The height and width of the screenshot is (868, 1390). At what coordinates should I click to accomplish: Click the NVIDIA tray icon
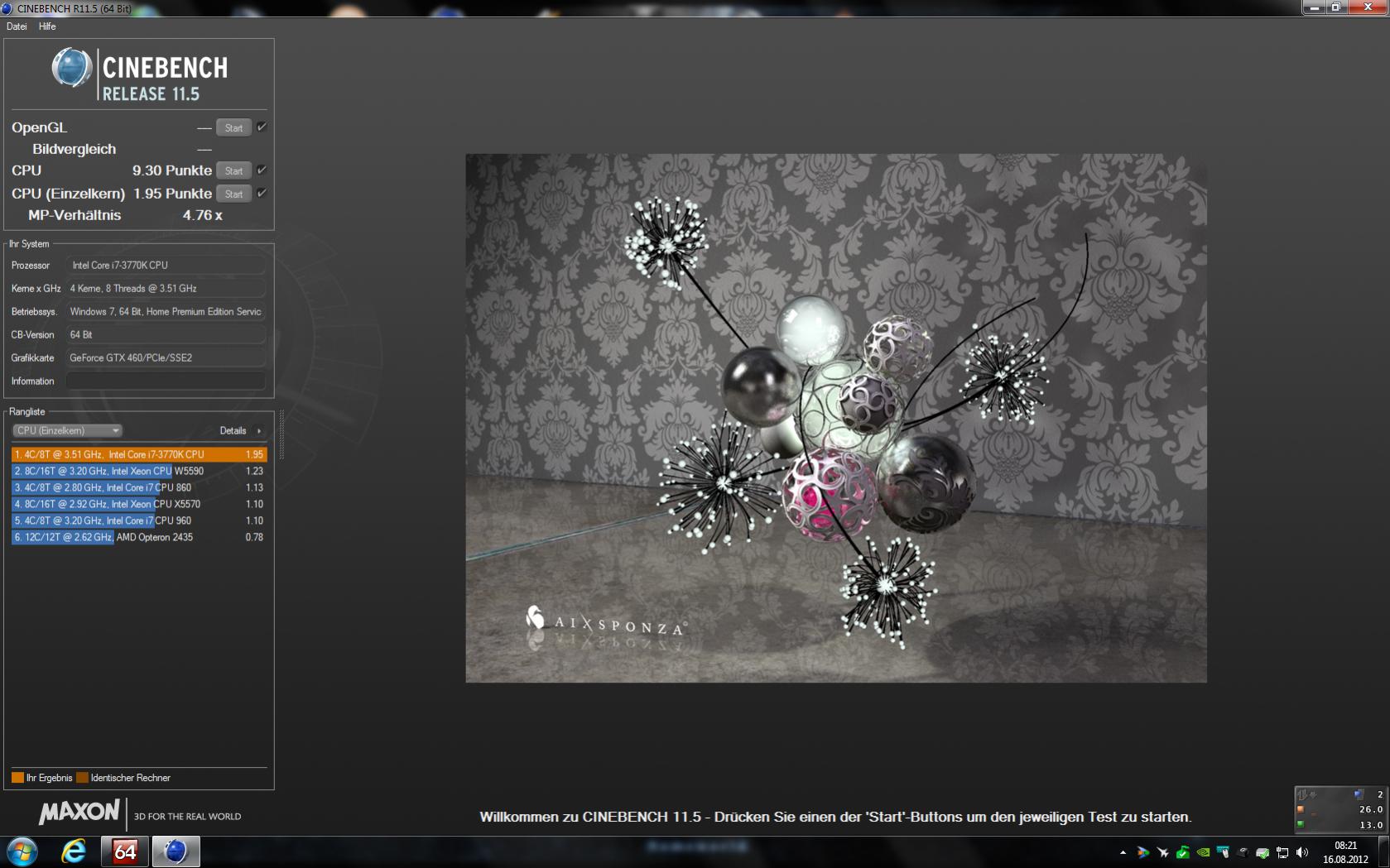click(x=1203, y=852)
